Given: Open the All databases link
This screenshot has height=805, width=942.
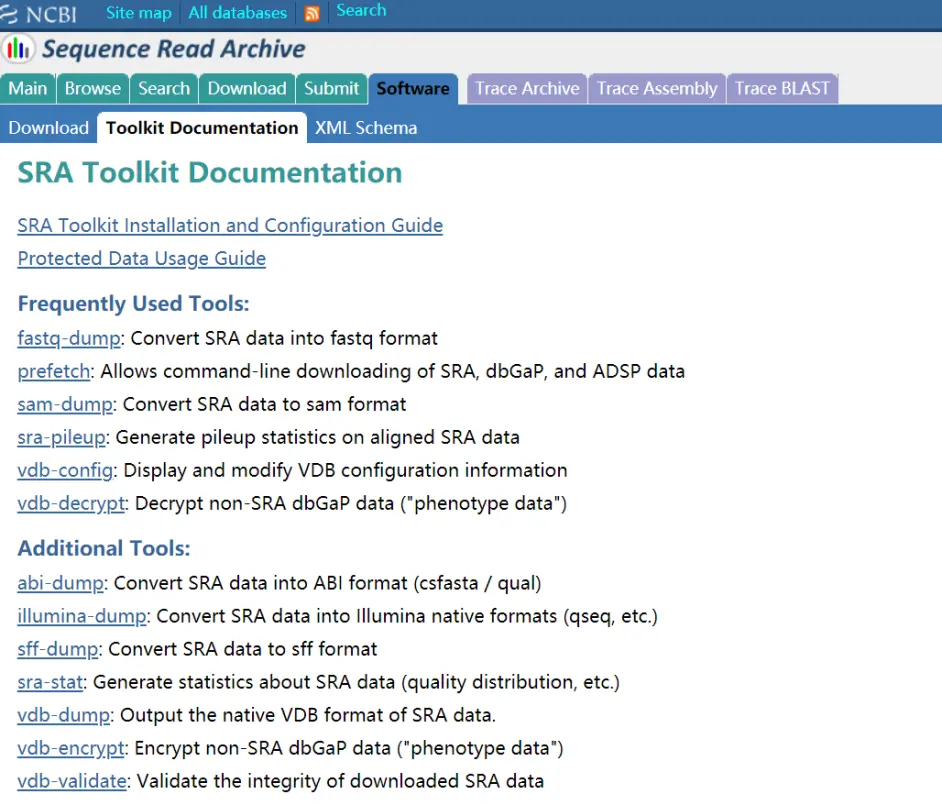Looking at the screenshot, I should [x=237, y=13].
